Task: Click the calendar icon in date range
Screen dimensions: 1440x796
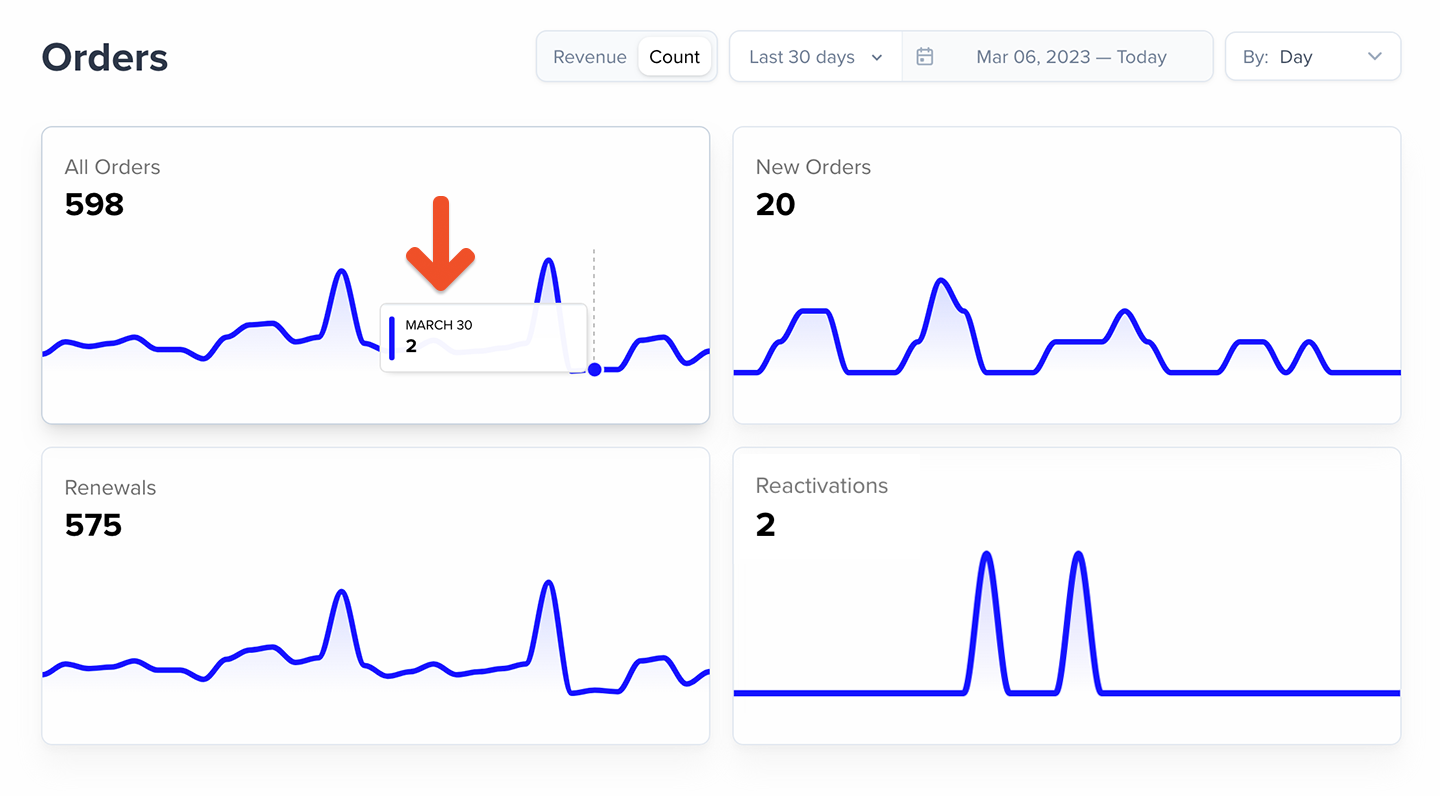Action: (x=925, y=57)
